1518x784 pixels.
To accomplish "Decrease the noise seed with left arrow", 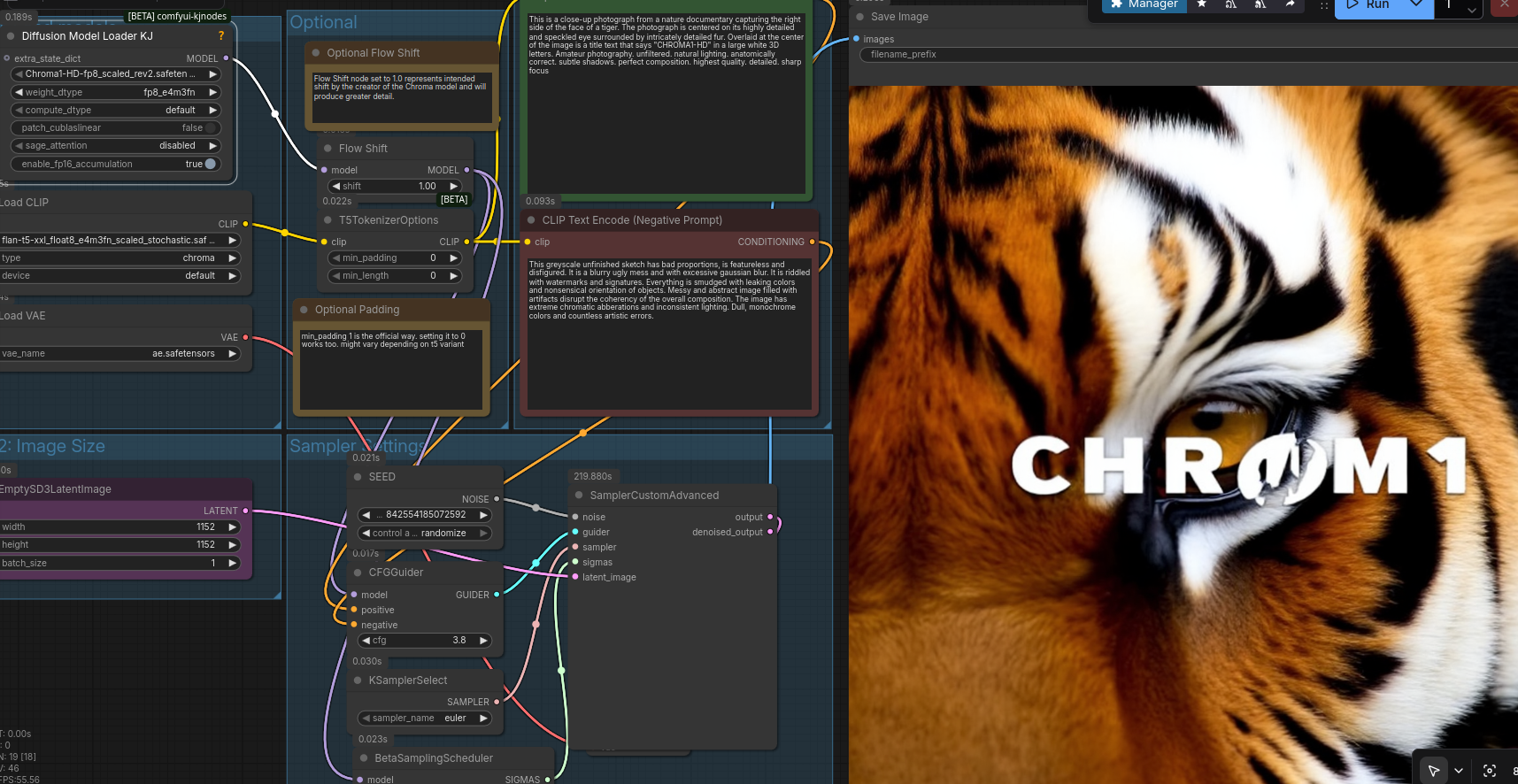I will point(366,515).
